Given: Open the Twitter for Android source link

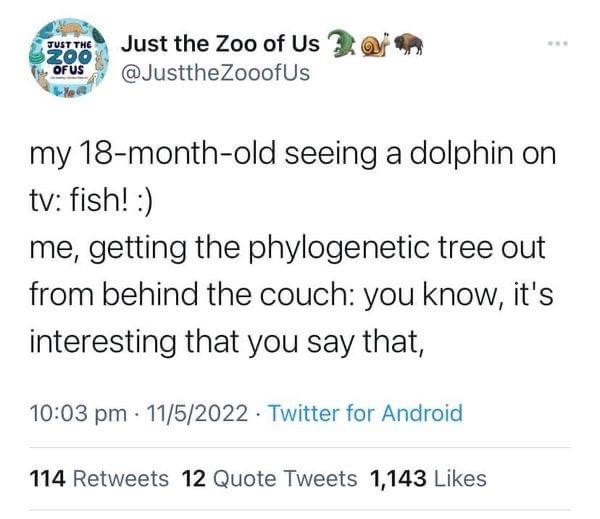Looking at the screenshot, I should pos(366,413).
